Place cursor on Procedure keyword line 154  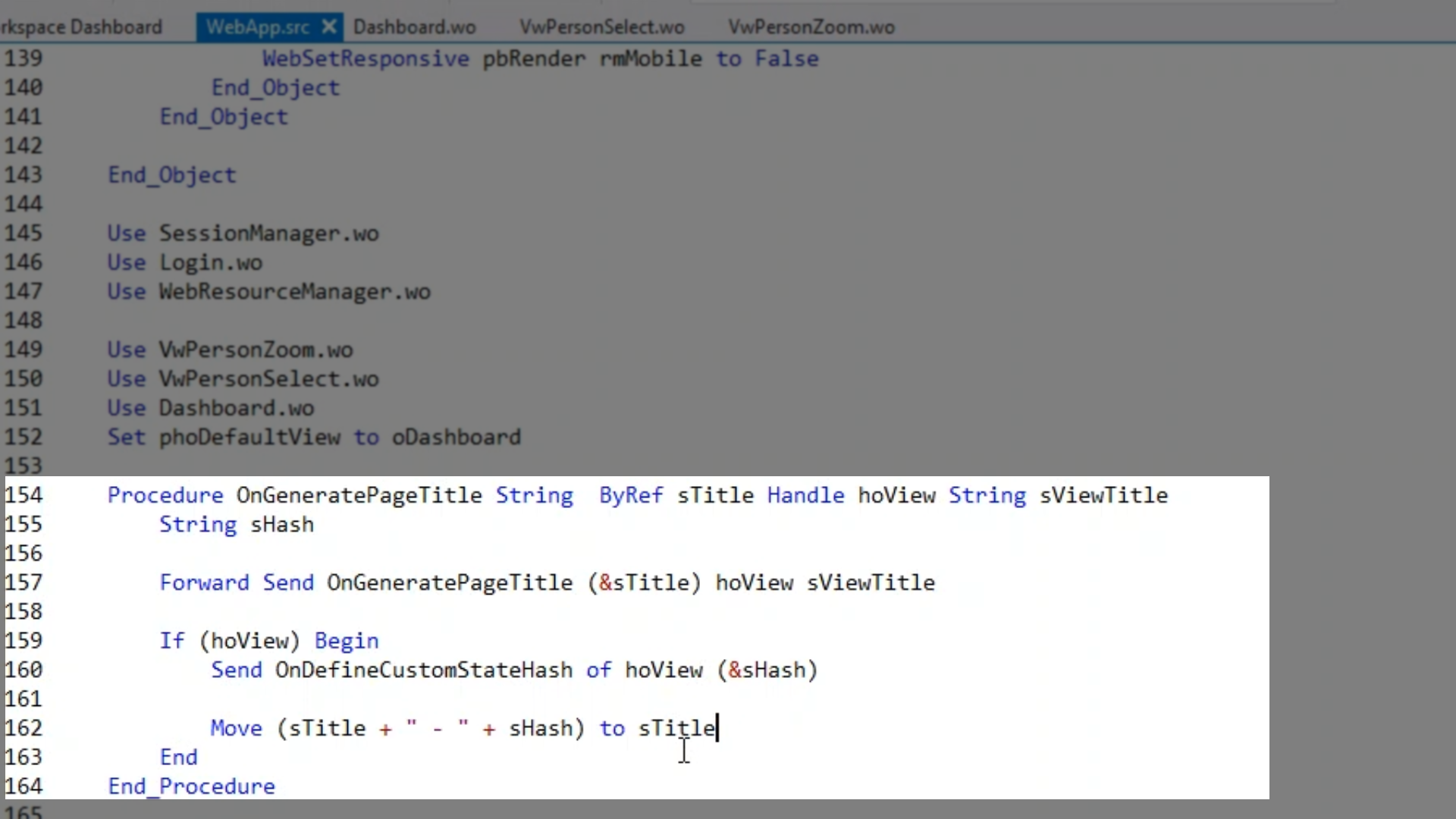165,495
